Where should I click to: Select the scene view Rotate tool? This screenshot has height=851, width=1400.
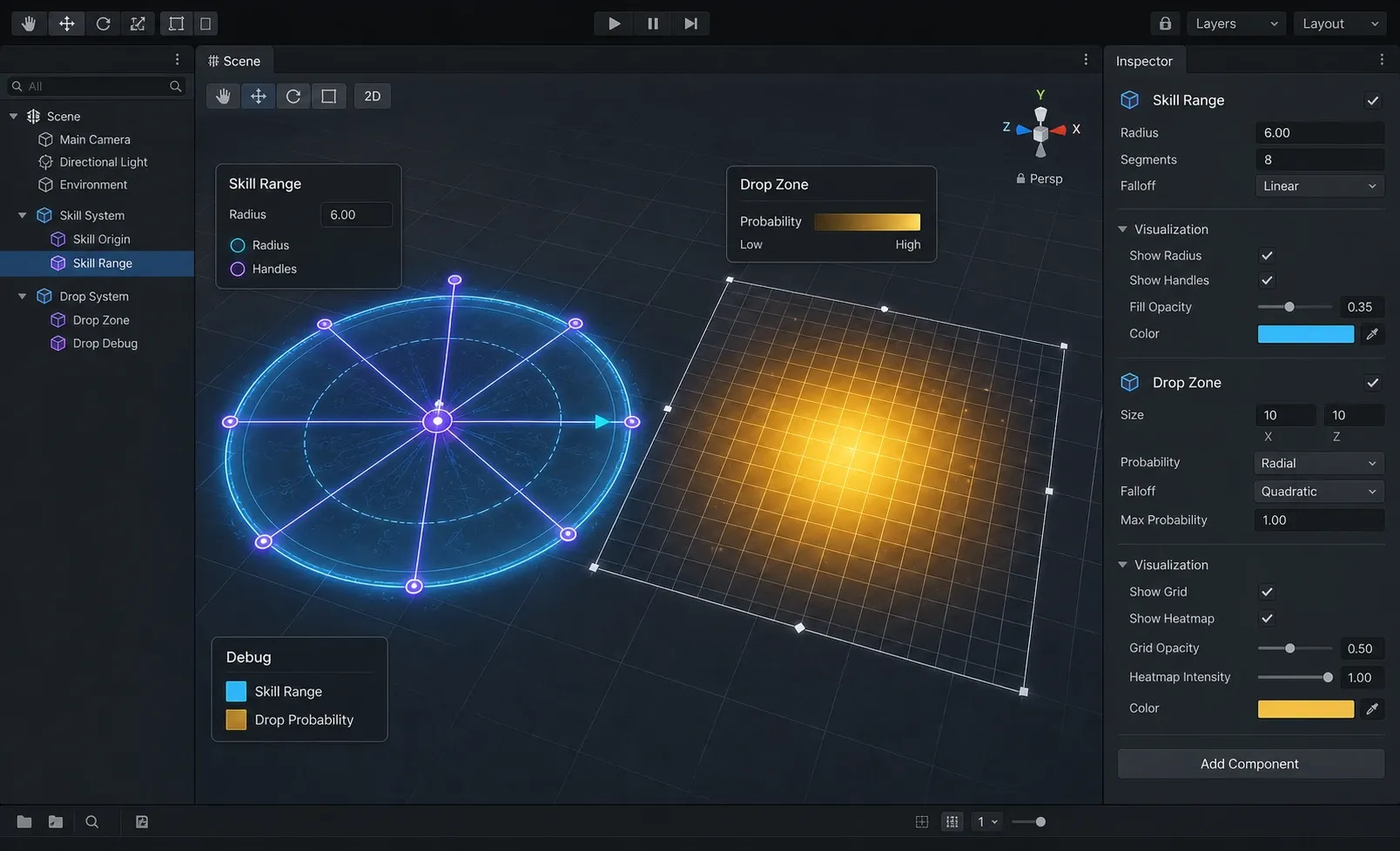pyautogui.click(x=293, y=96)
